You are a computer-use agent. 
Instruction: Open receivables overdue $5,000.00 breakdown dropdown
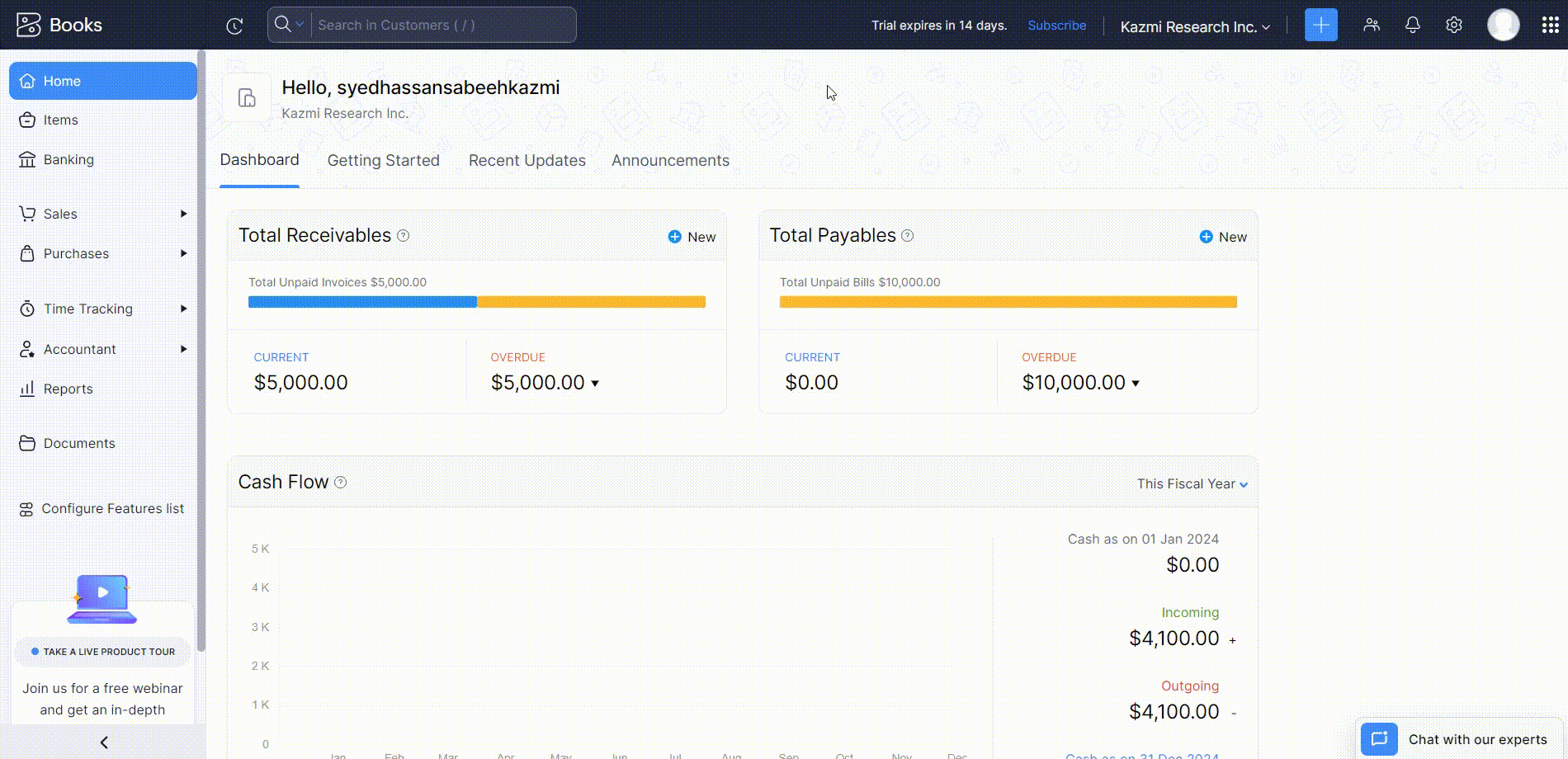point(595,384)
